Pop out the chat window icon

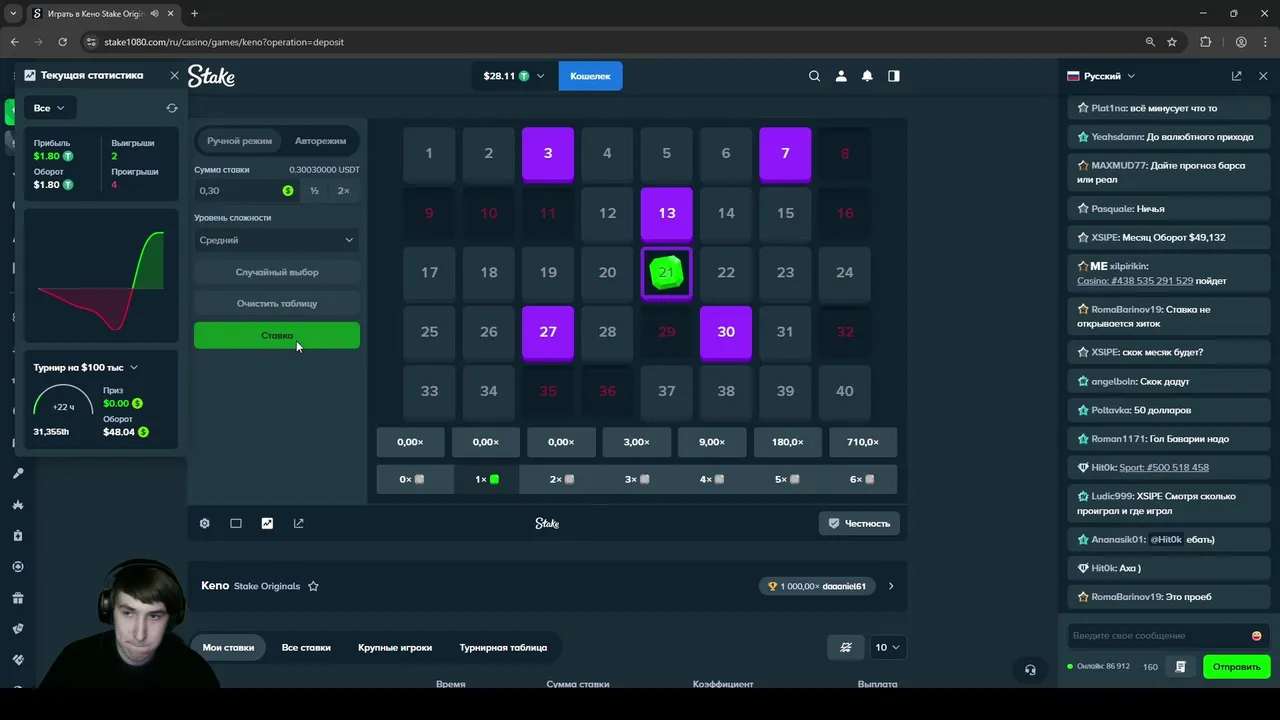tap(1237, 76)
